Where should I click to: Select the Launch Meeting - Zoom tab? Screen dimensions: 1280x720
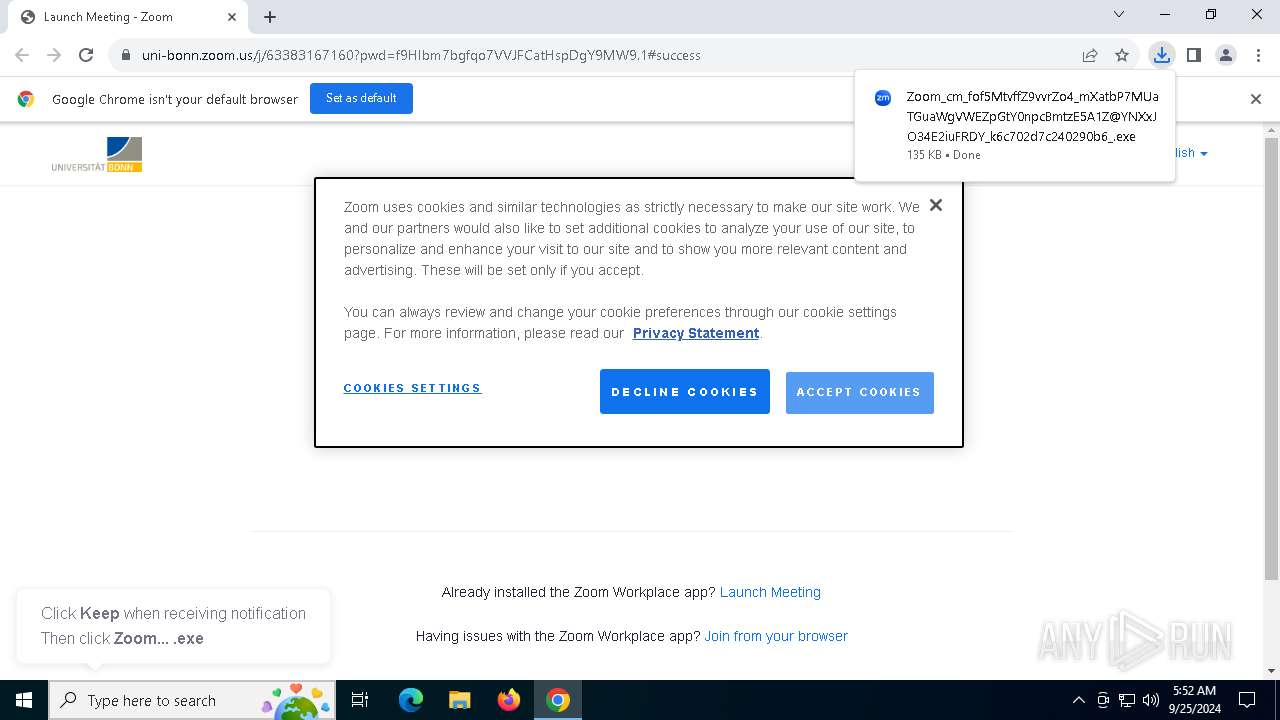pos(128,17)
